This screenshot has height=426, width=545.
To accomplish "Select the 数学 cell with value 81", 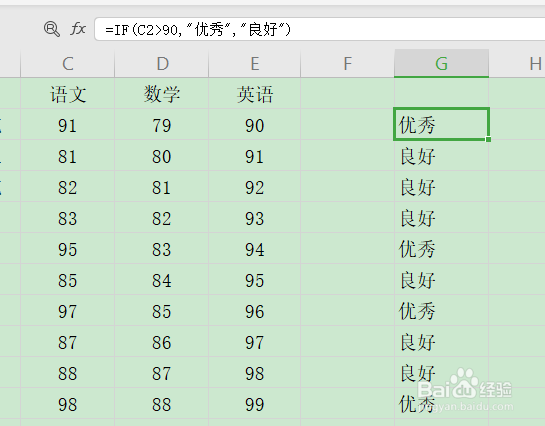I will coord(162,186).
